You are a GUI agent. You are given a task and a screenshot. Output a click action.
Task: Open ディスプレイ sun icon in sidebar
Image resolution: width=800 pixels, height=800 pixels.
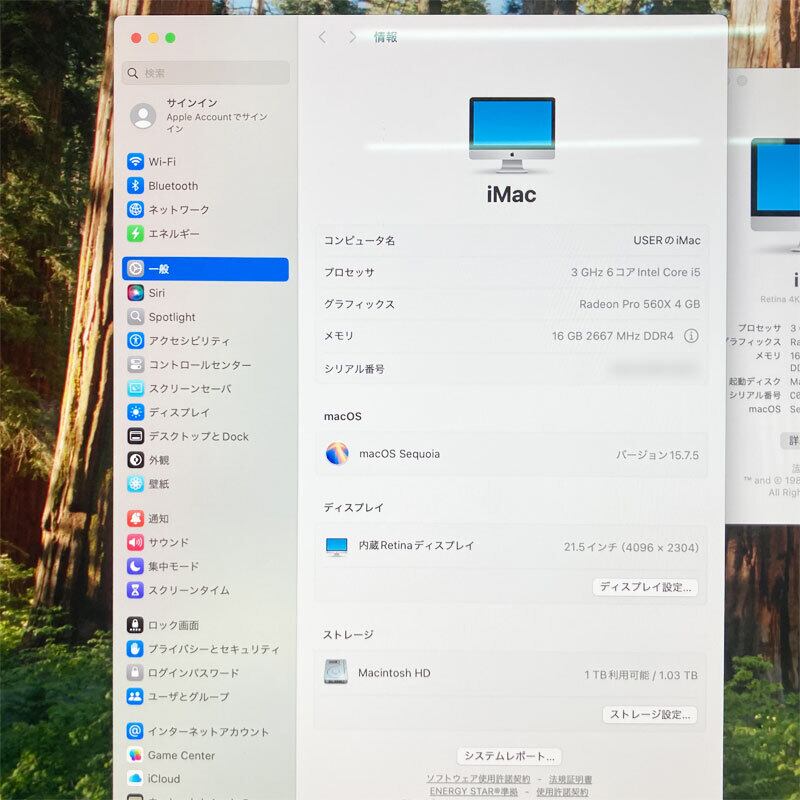[x=135, y=412]
